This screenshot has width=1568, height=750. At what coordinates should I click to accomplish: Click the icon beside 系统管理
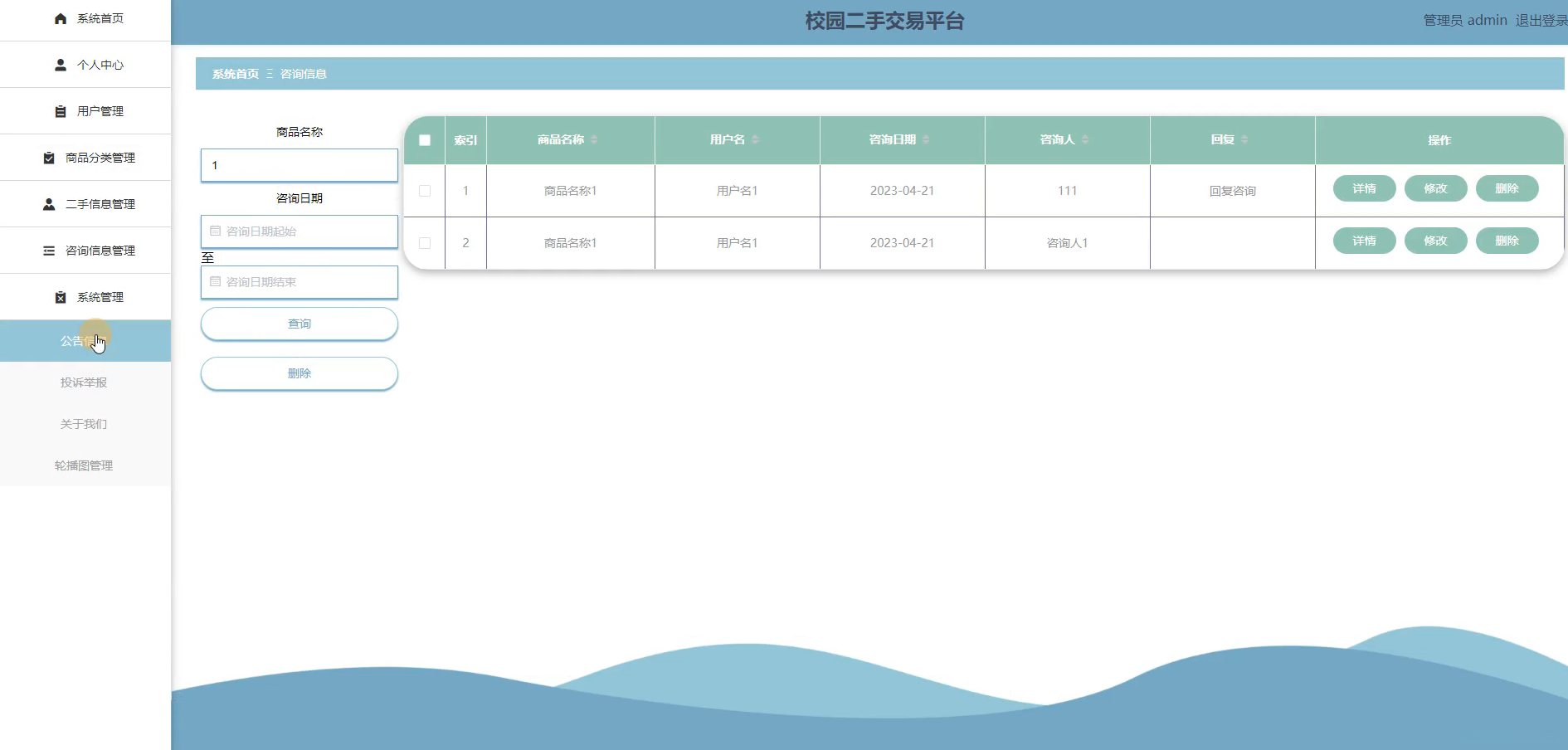click(61, 297)
